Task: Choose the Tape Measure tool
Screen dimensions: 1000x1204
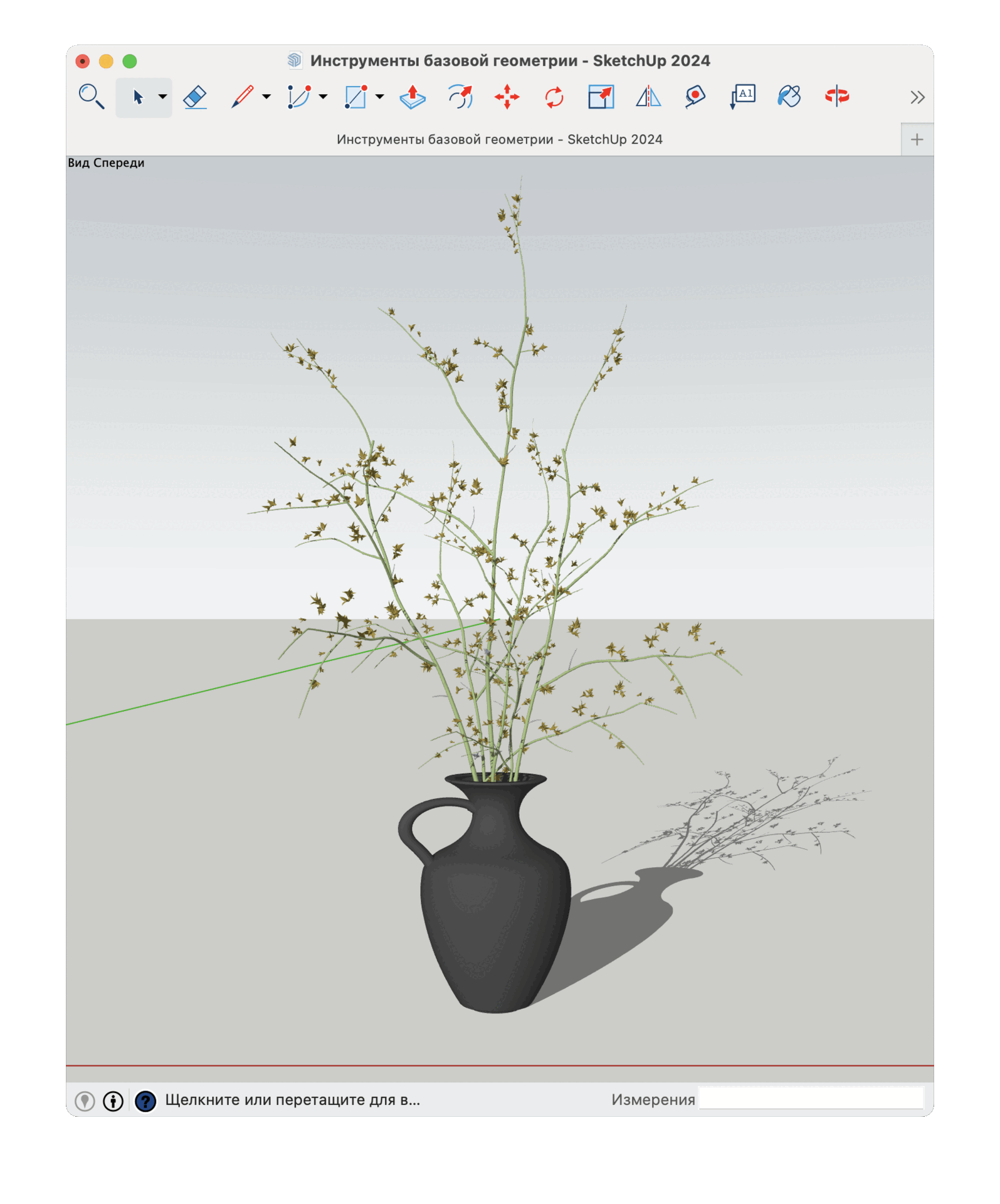Action: pos(695,97)
